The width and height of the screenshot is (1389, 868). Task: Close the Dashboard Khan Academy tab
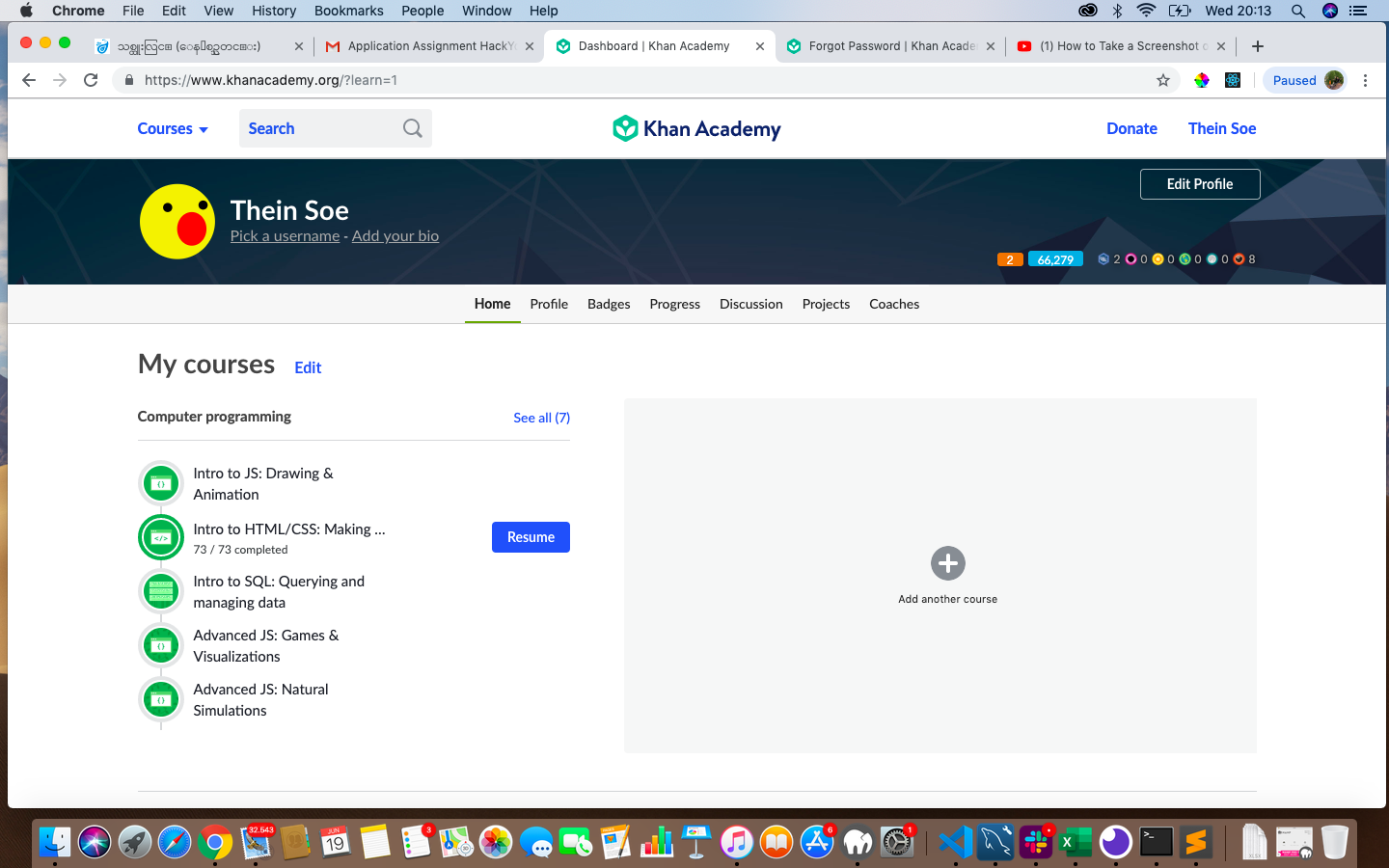760,46
